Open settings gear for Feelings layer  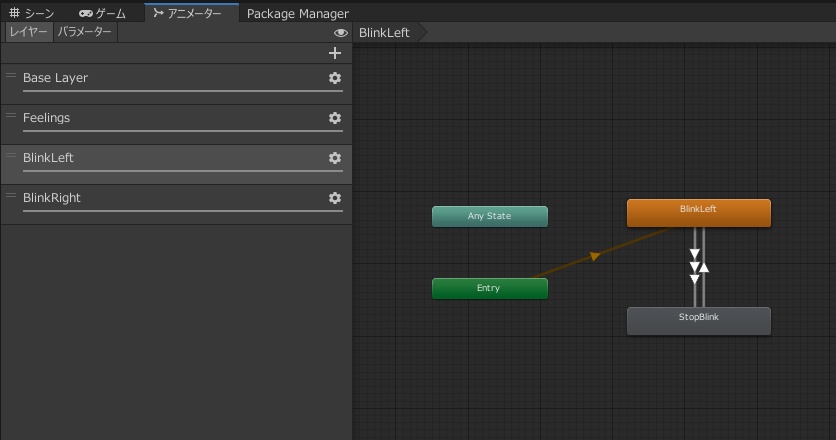[335, 118]
